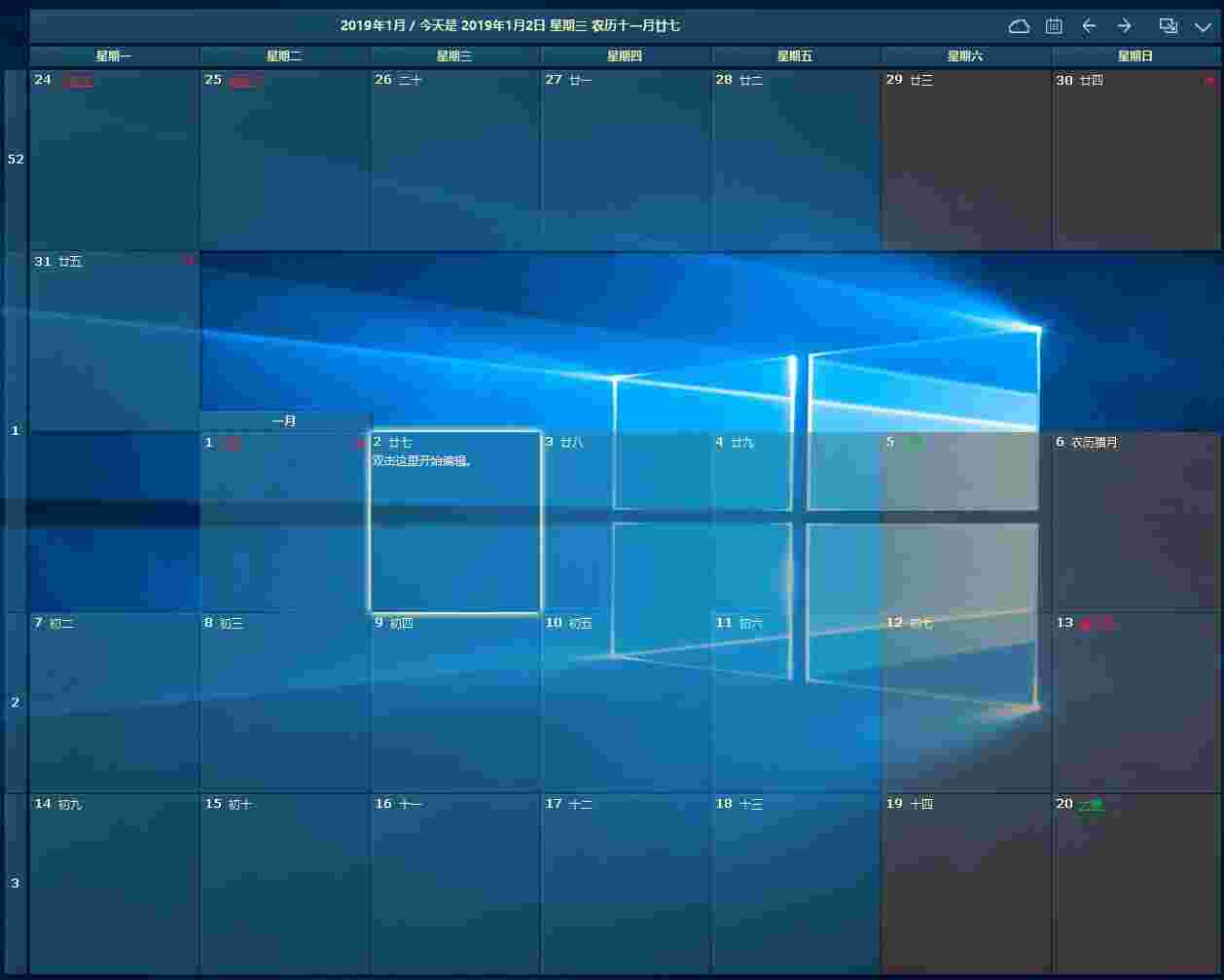Select the day cell 27 廿一

click(625, 160)
